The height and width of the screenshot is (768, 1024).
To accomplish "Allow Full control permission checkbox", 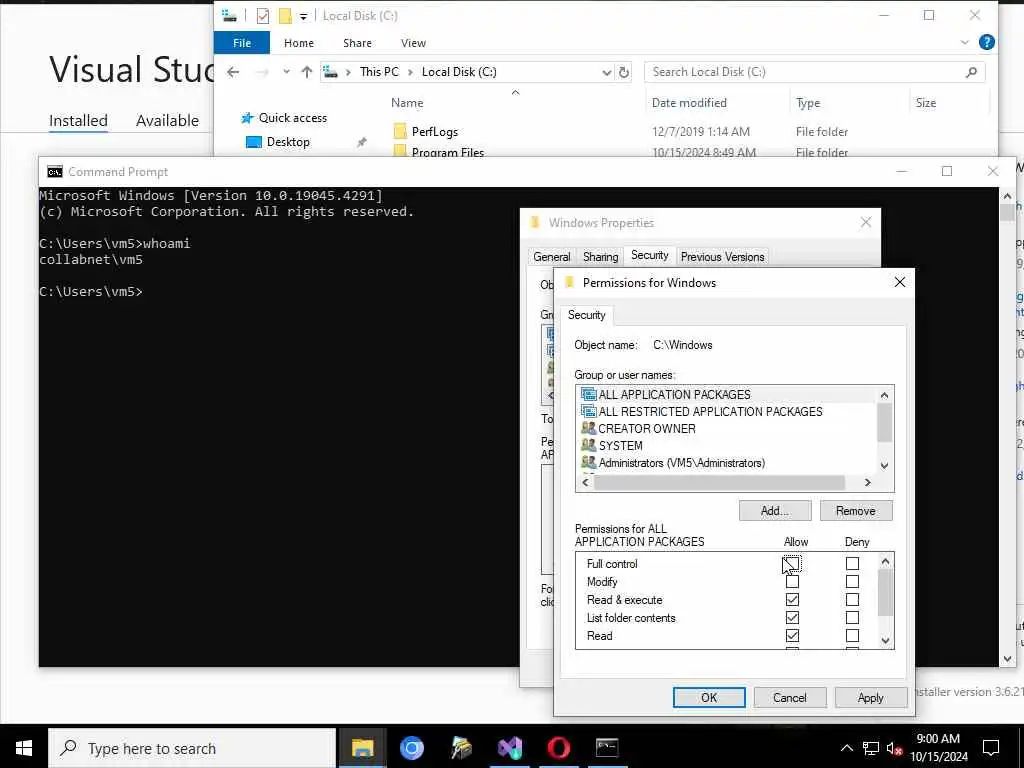I will [x=792, y=563].
